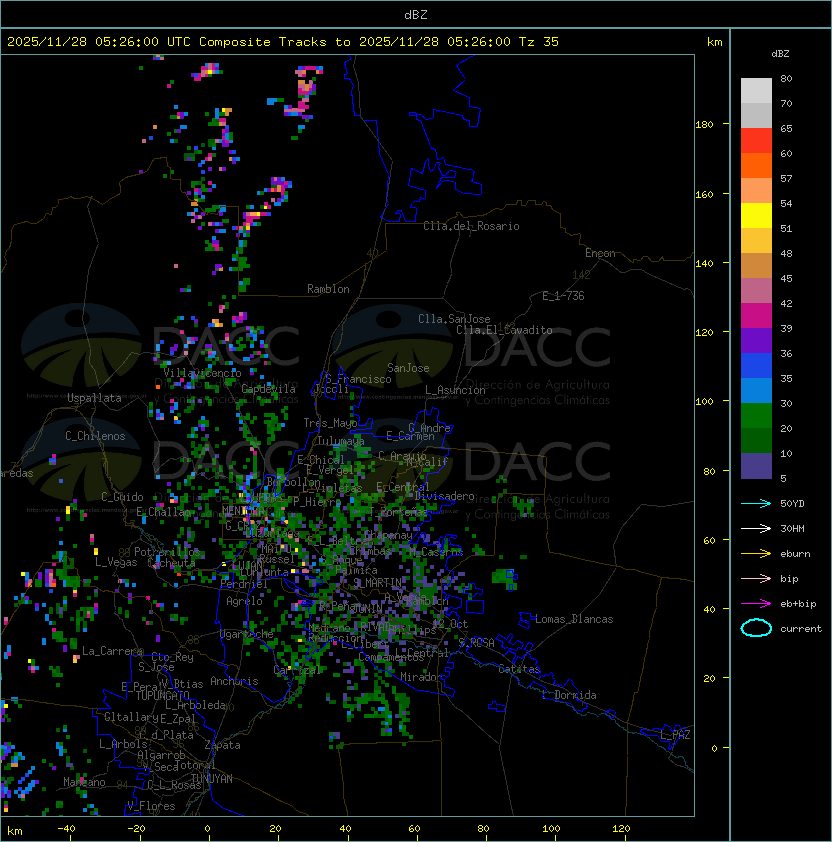Click the cyan 'current' ellipse symbol
Image resolution: width=832 pixels, height=842 pixels.
pyautogui.click(x=756, y=628)
